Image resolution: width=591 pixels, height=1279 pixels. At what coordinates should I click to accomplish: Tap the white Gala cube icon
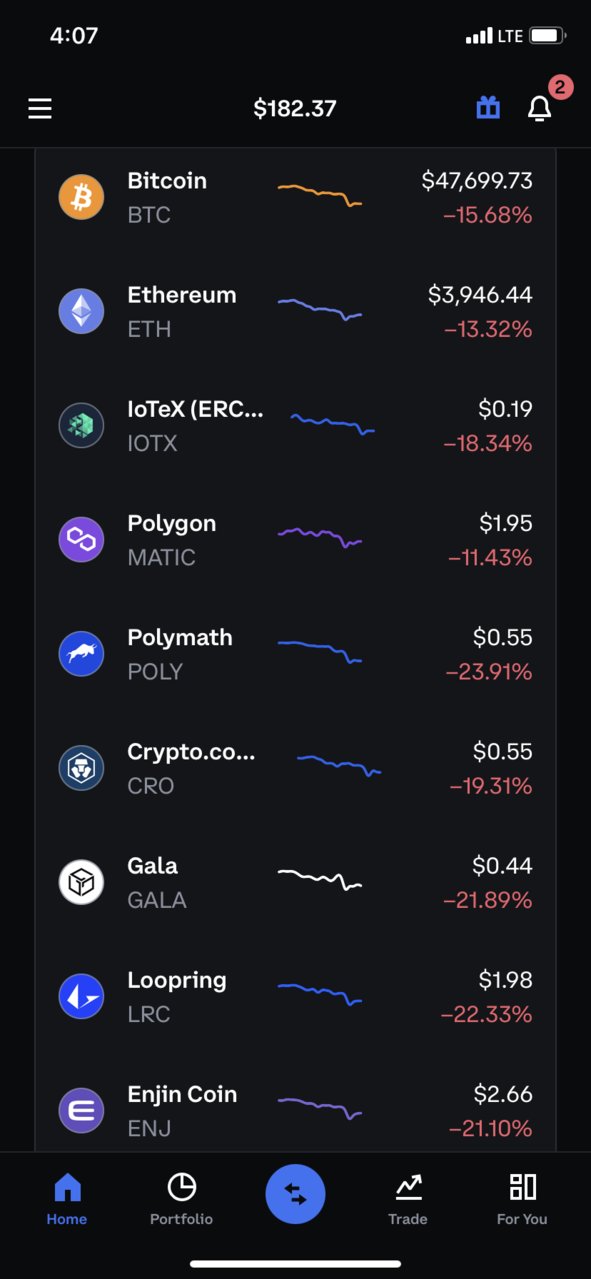(x=81, y=882)
